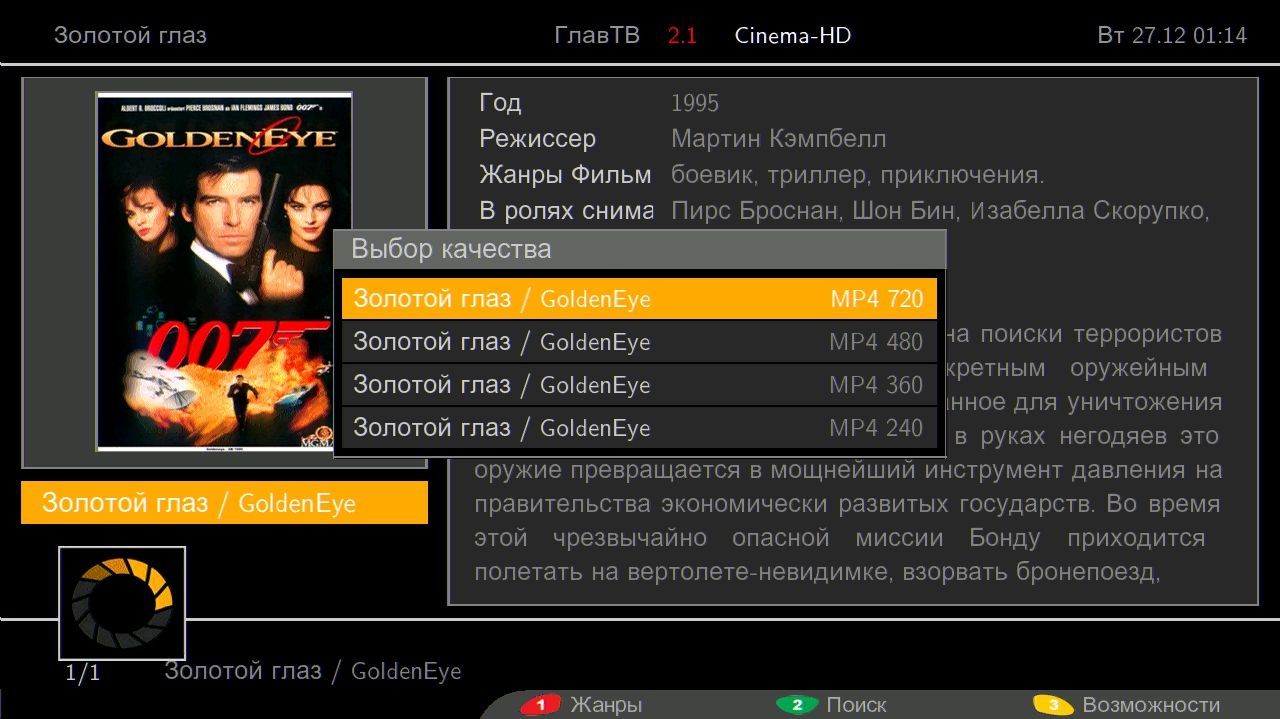The width and height of the screenshot is (1280, 719).
Task: Click description line starting этой чрезвычайно опасной
Action: [x=840, y=538]
